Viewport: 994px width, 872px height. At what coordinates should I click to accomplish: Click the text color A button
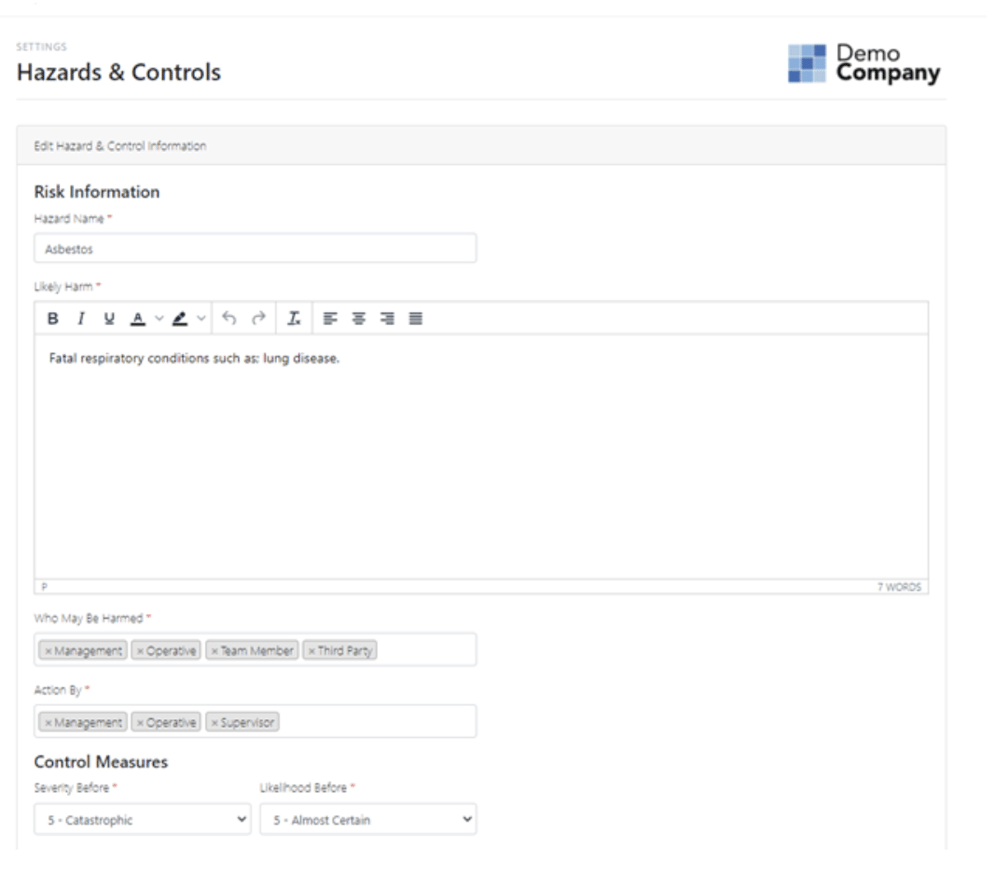pyautogui.click(x=137, y=318)
